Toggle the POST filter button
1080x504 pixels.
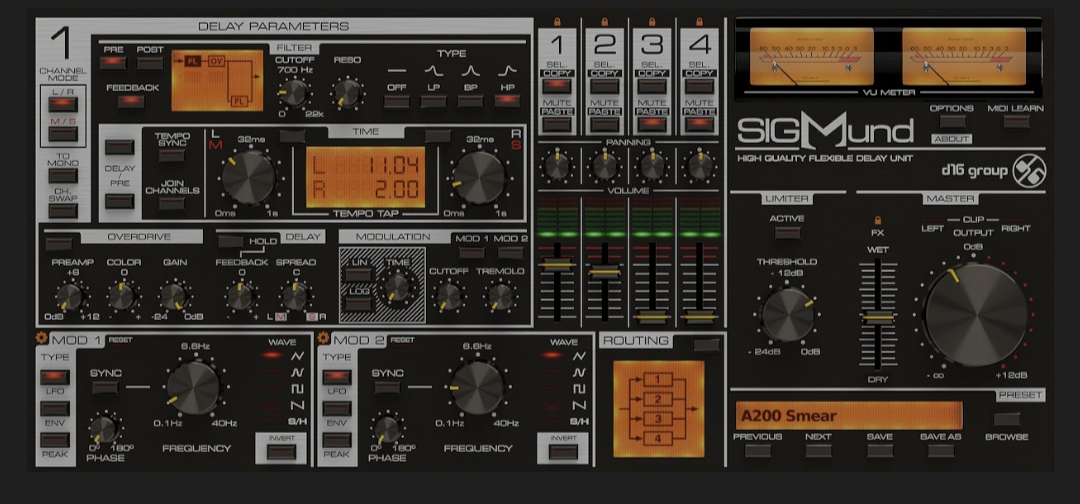coord(149,63)
